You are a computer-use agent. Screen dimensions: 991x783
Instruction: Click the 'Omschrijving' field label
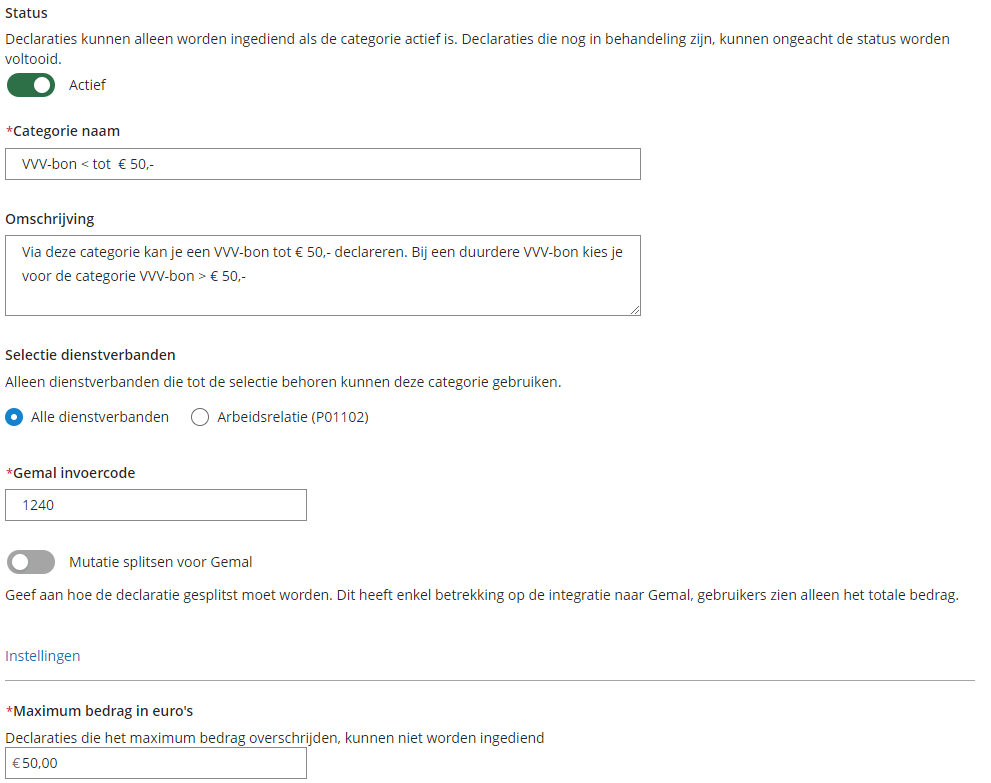coord(49,219)
